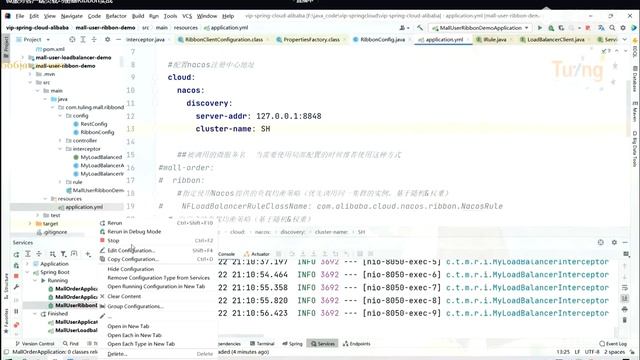Open run configuration dropdown MallUserRibbonDemoApplication
This screenshot has height=360, width=640.
click(480, 28)
